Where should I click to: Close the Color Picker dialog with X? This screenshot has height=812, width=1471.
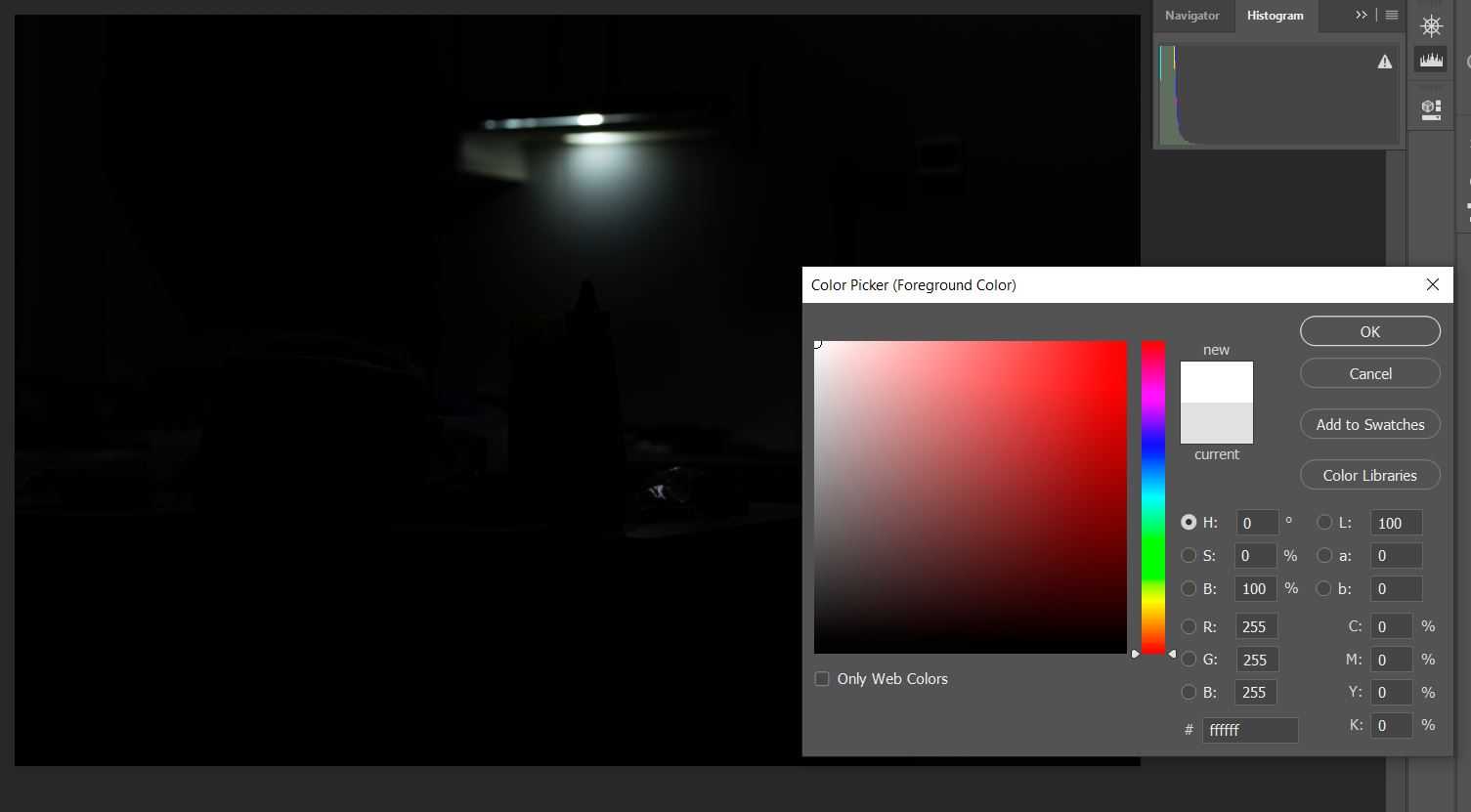point(1432,284)
